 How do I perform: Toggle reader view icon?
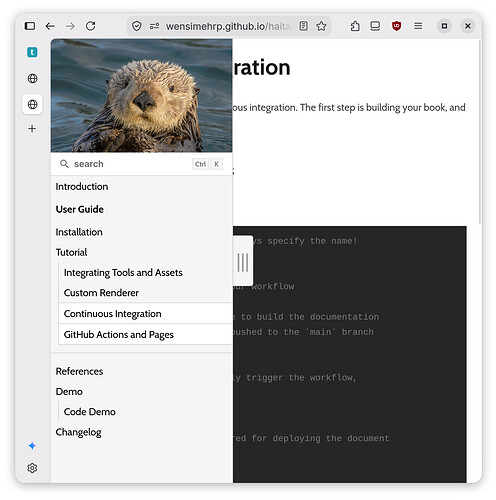coord(303,26)
